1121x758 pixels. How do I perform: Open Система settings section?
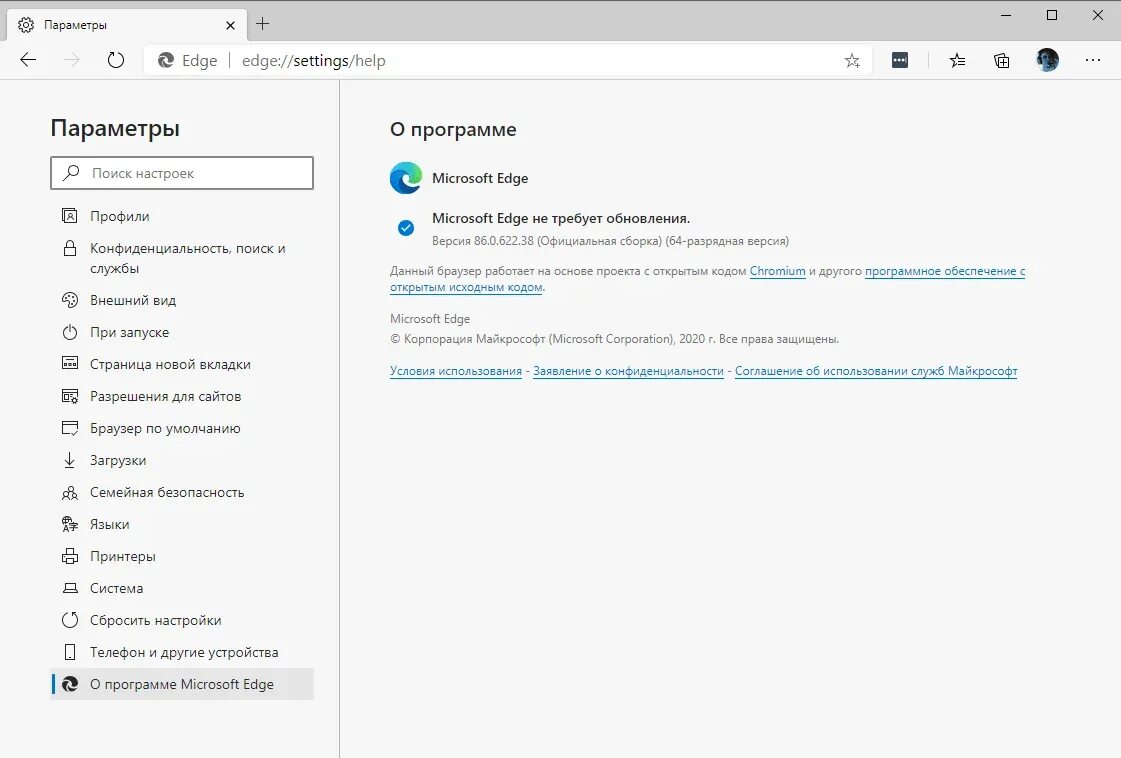coord(182,589)
